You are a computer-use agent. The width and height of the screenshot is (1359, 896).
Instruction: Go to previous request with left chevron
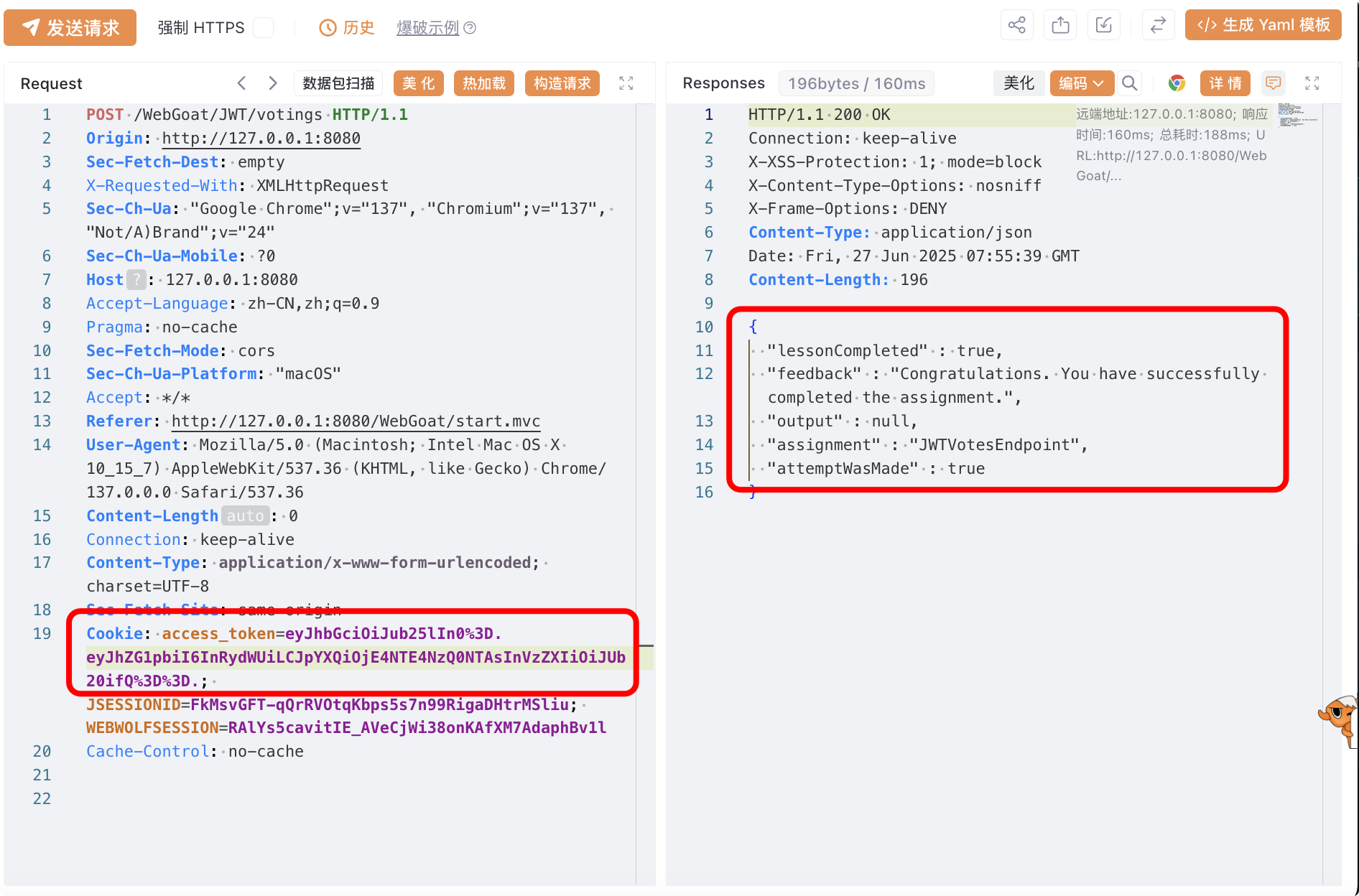click(x=242, y=83)
